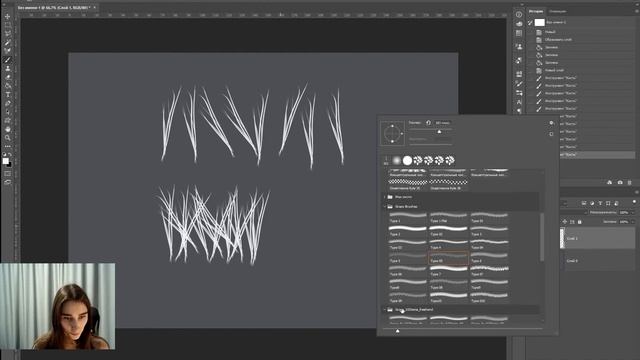Create new document from current history state
The height and width of the screenshot is (360, 640).
609,182
